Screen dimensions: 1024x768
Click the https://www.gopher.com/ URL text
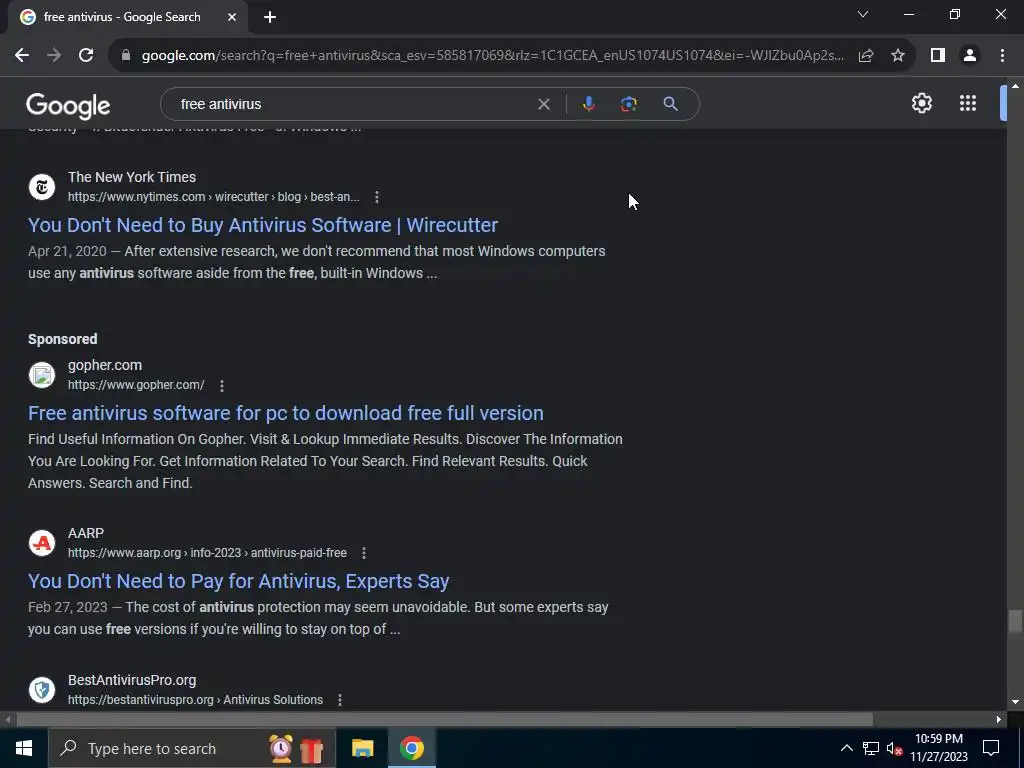coord(136,385)
